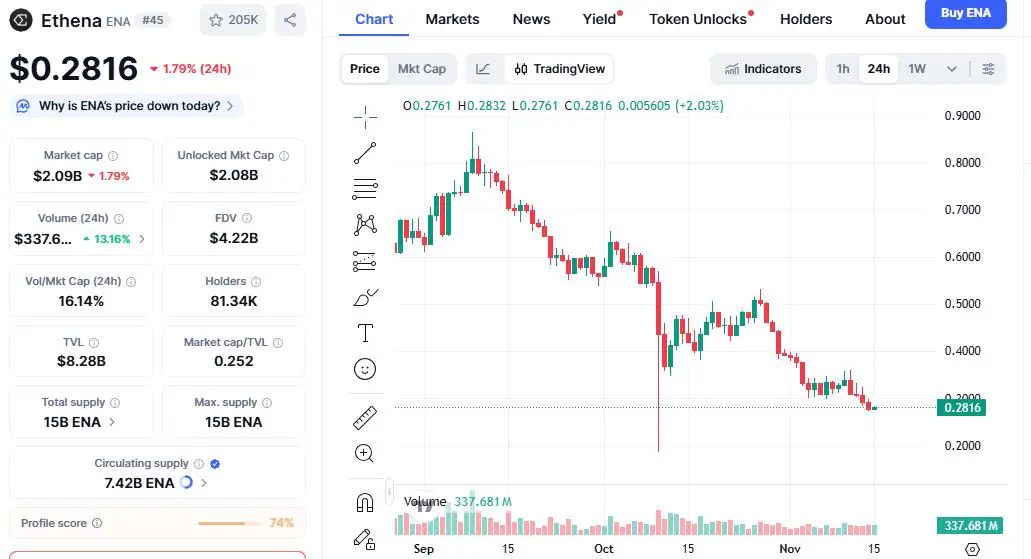Switch chart to Mkt Cap view
This screenshot has width=1031, height=559.
422,69
